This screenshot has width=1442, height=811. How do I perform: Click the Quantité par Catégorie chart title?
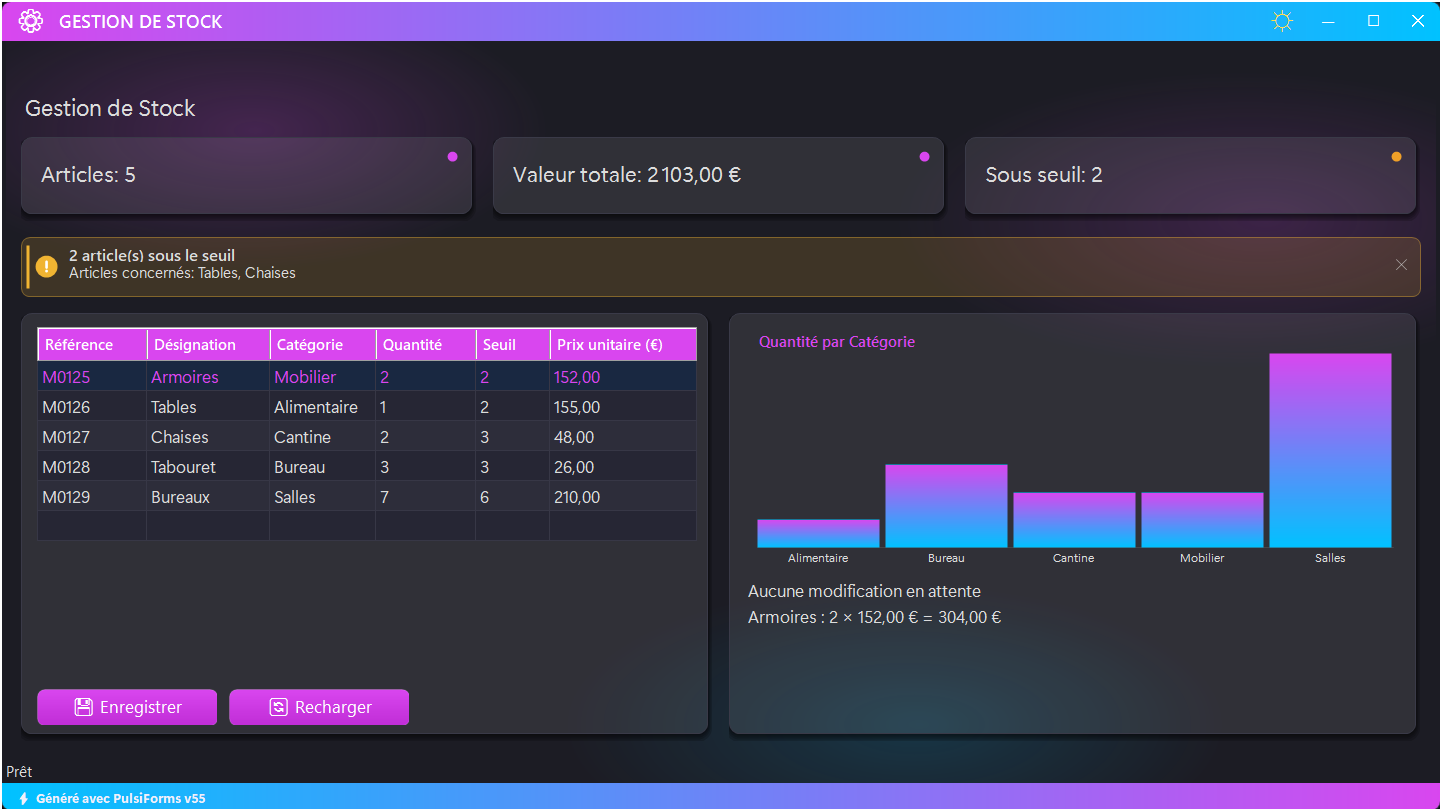tap(837, 342)
